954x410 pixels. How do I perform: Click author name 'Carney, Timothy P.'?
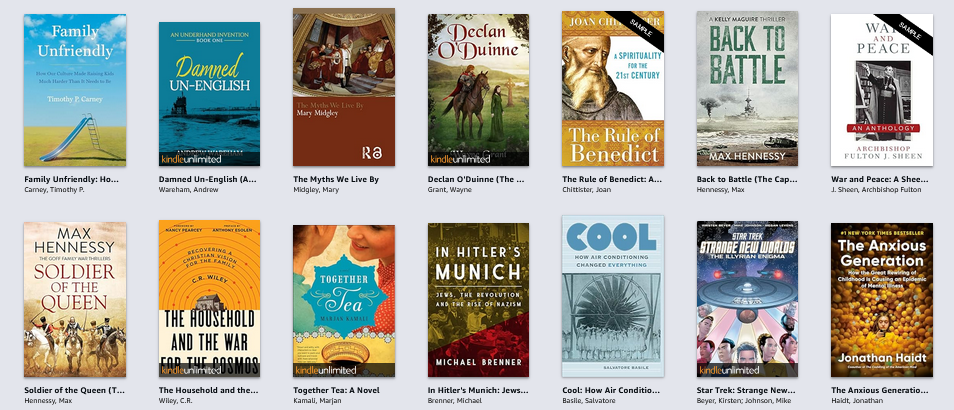(x=54, y=190)
